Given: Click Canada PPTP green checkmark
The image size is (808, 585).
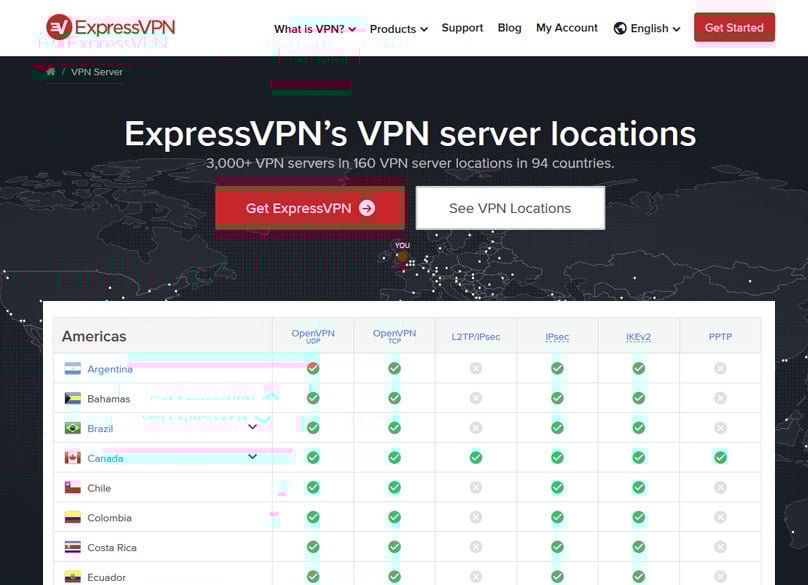Looking at the screenshot, I should 720,458.
